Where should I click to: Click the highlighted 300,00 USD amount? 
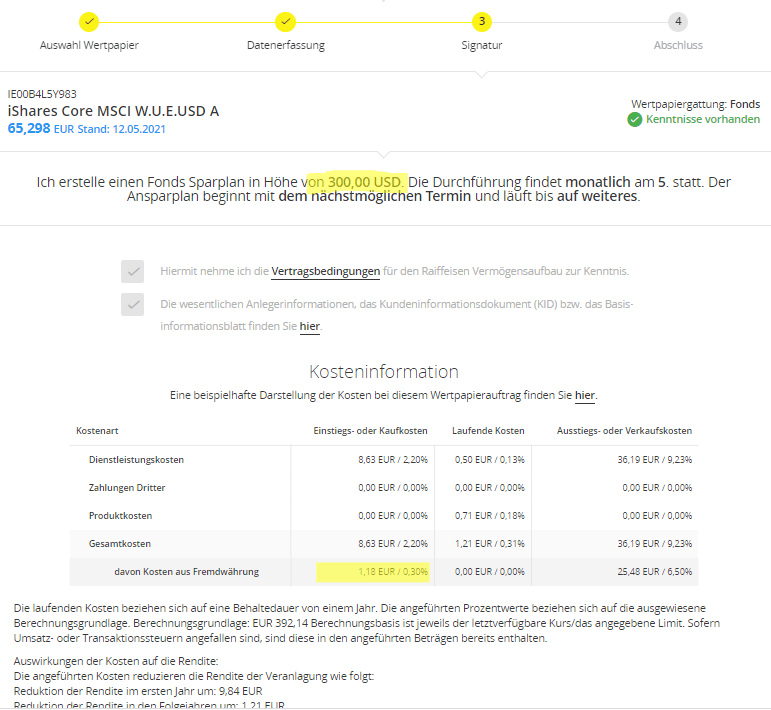(x=364, y=182)
